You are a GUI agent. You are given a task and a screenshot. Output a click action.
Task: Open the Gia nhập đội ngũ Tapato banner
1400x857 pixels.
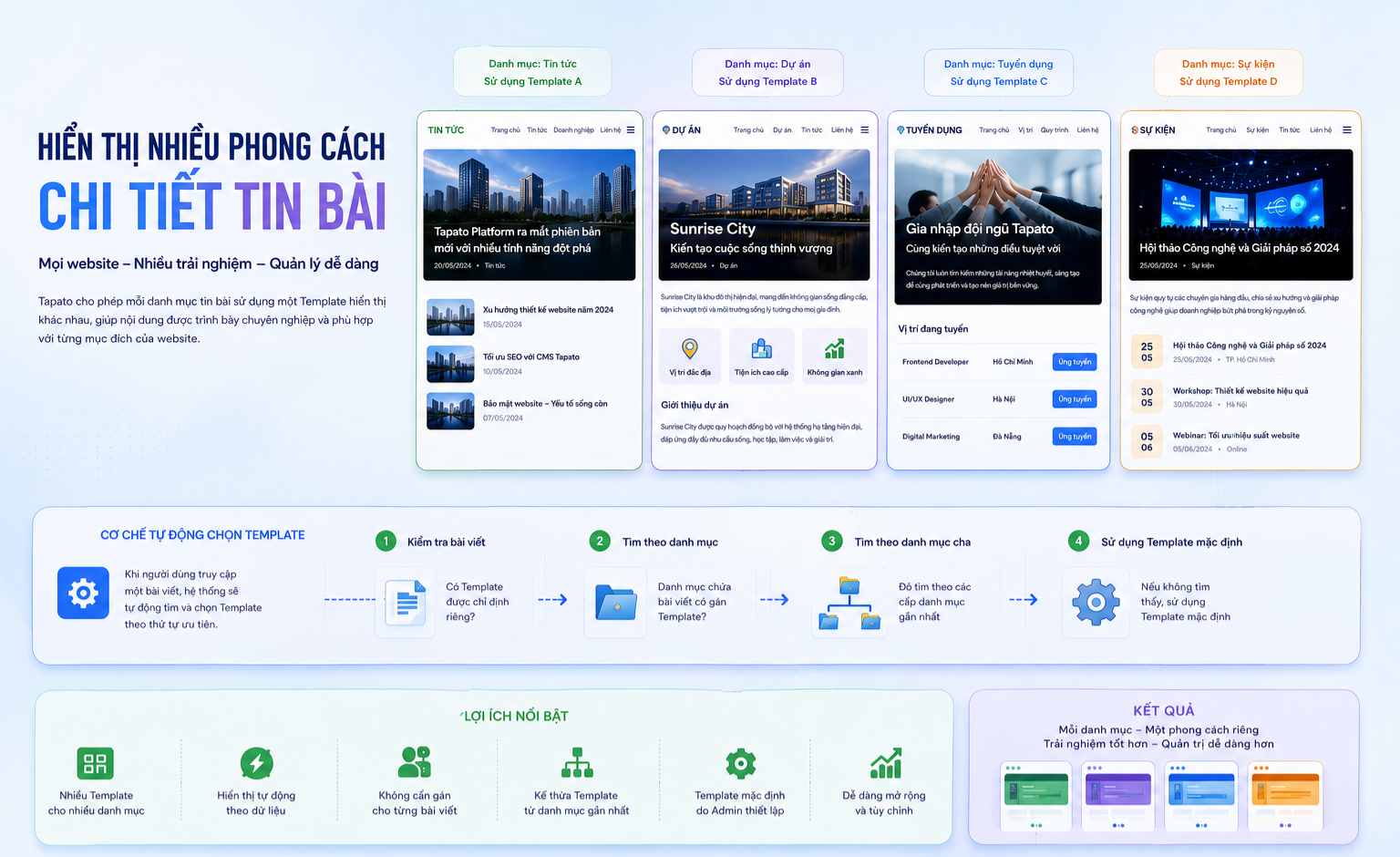(998, 227)
